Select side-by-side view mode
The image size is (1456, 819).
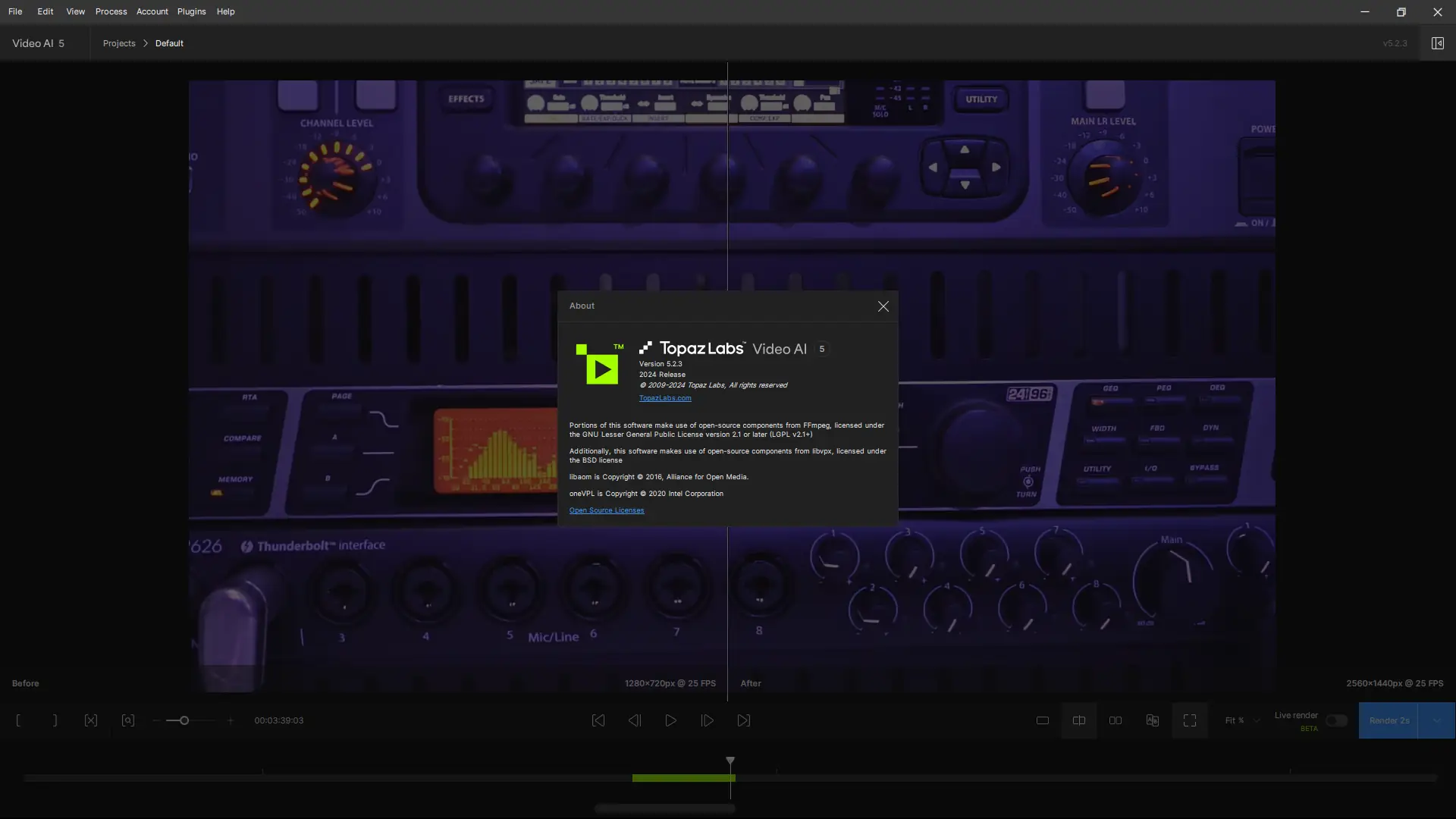pyautogui.click(x=1116, y=720)
